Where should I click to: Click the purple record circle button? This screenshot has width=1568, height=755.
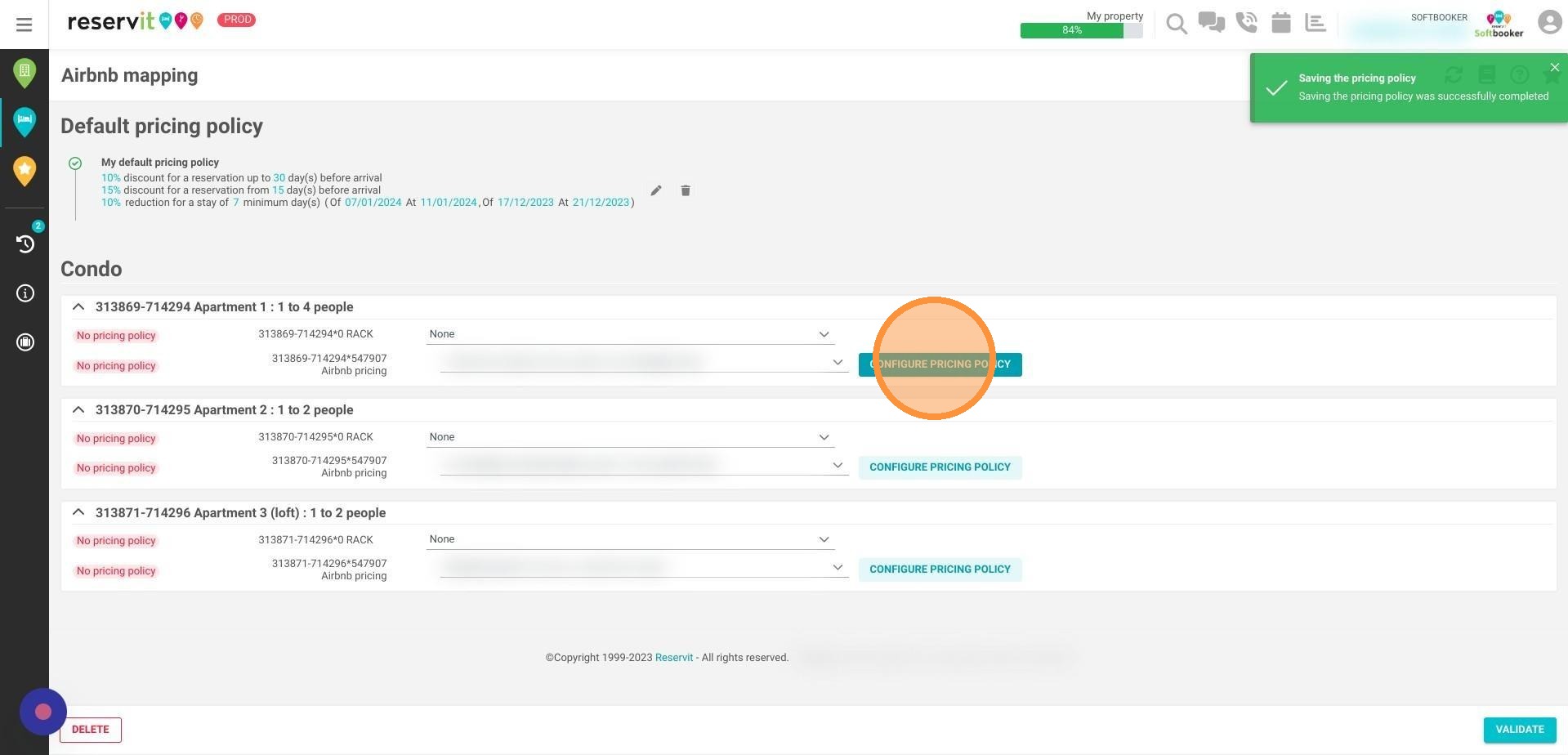tap(43, 712)
